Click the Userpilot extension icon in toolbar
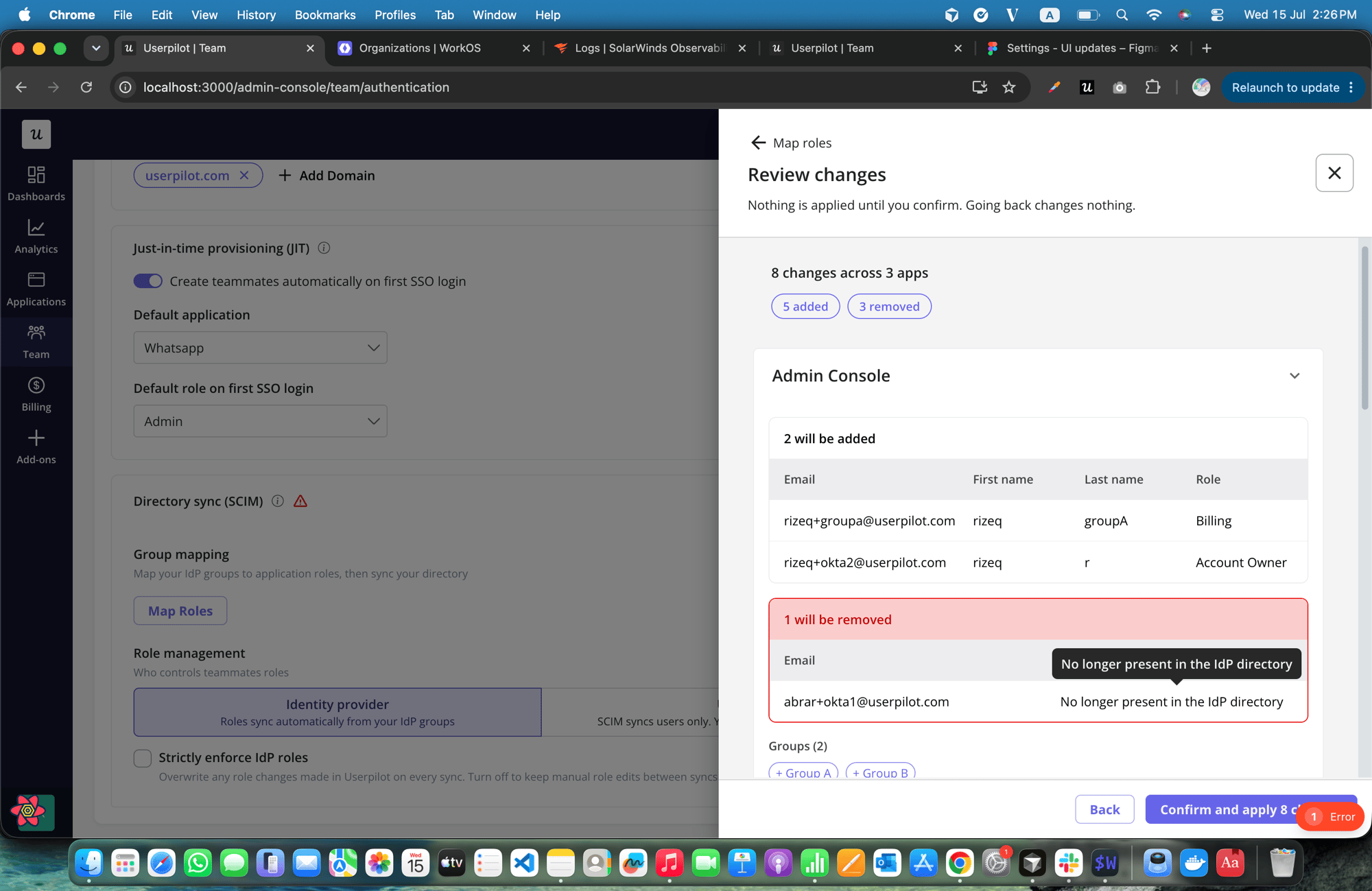This screenshot has width=1372, height=891. [1087, 87]
